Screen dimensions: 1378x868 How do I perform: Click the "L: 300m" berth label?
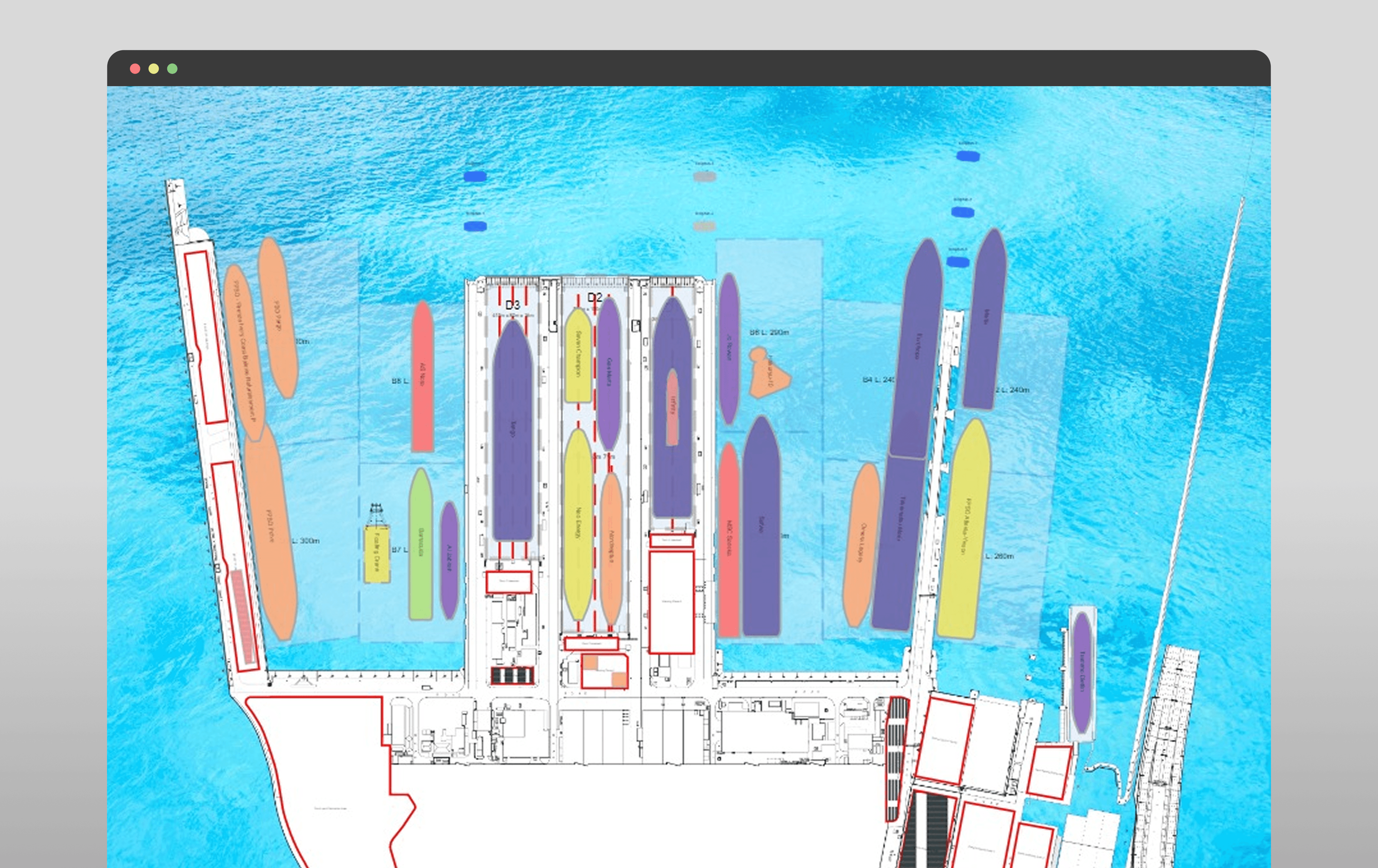pos(306,541)
